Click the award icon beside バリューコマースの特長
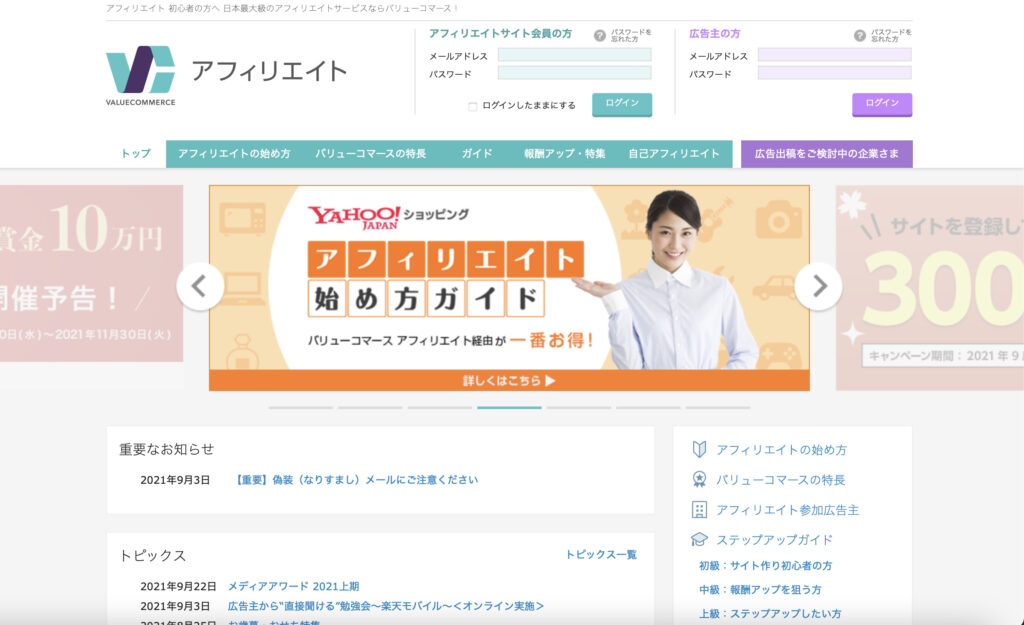Viewport: 1024px width, 625px height. pos(699,479)
